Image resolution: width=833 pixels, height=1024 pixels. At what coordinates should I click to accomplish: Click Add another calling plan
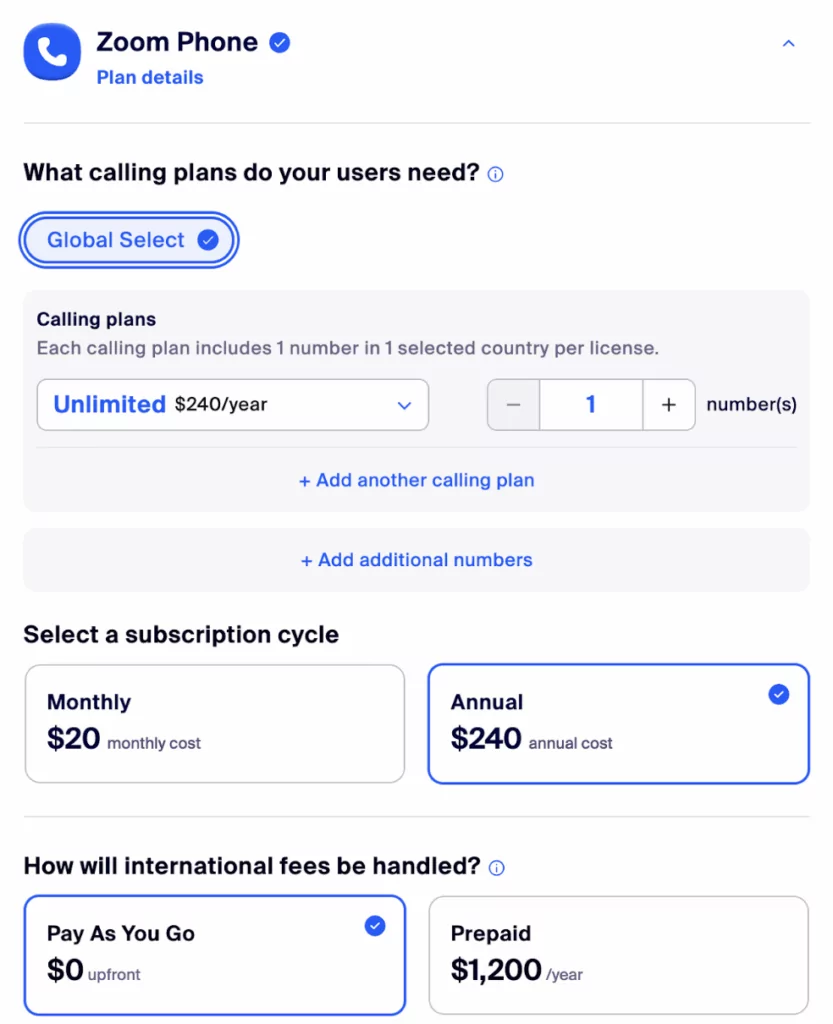click(416, 481)
